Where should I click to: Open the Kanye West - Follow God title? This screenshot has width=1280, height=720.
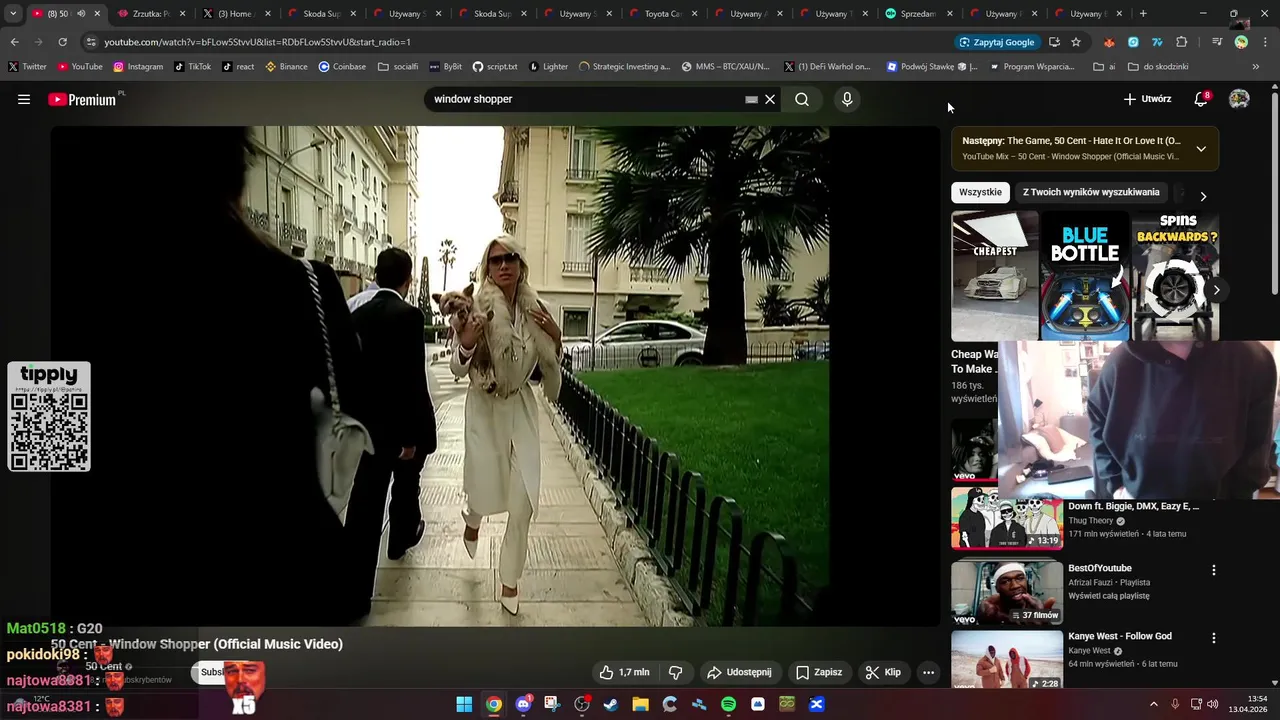pos(1120,636)
